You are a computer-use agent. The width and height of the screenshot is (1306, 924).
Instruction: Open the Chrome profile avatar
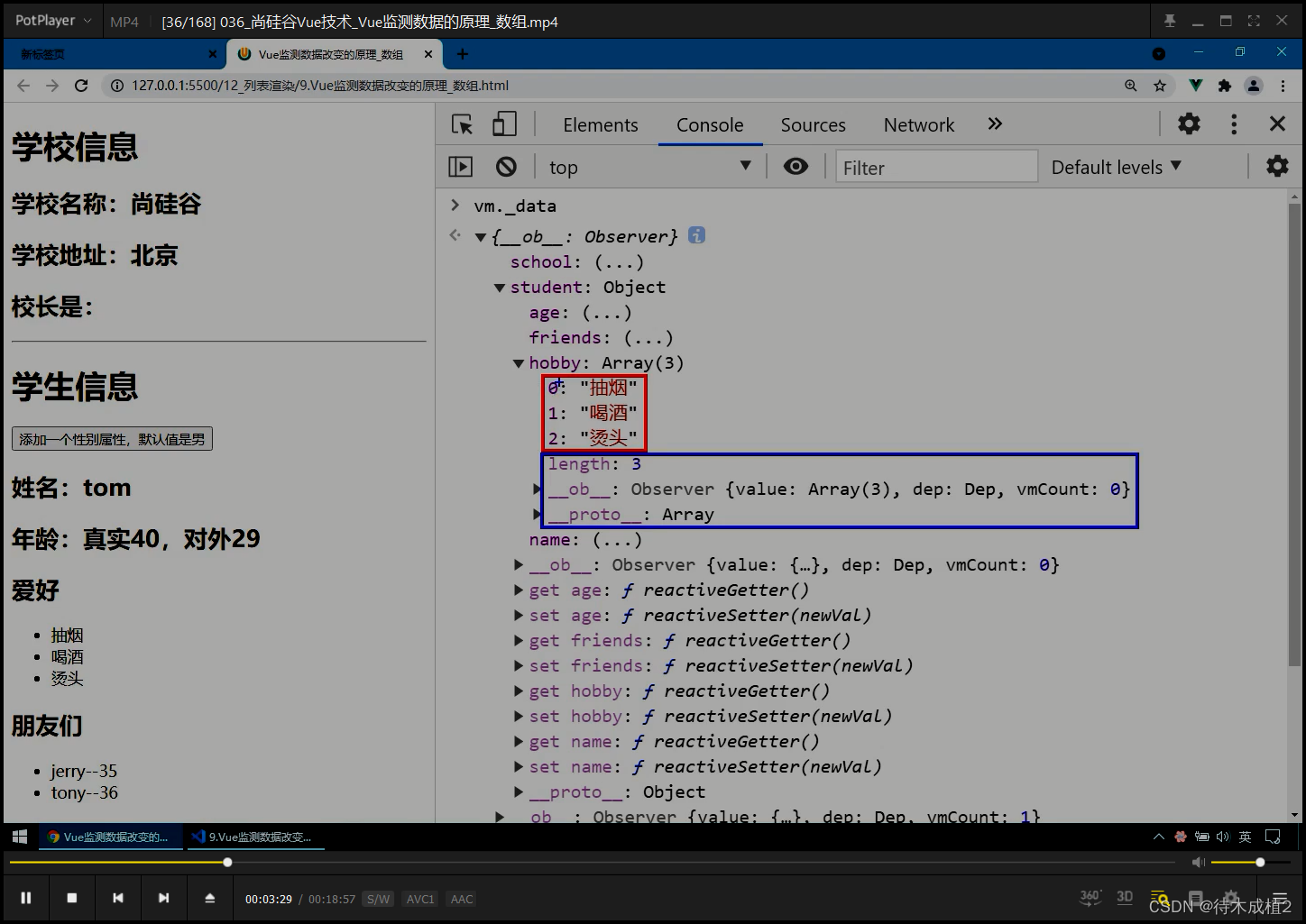click(1254, 86)
